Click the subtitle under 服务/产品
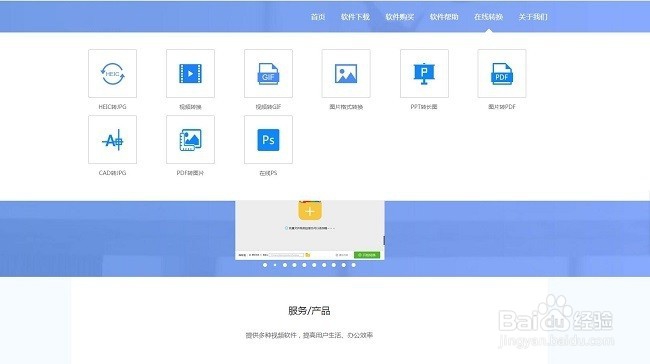This screenshot has width=650, height=364. click(x=309, y=335)
